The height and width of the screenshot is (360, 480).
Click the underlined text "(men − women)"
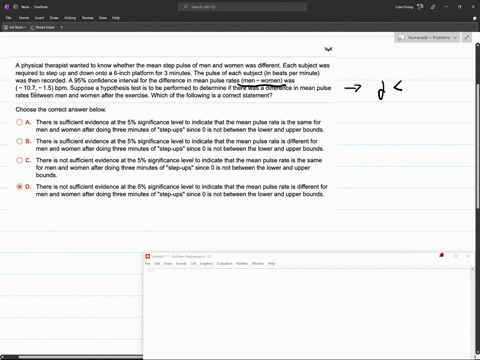[x=262, y=81]
